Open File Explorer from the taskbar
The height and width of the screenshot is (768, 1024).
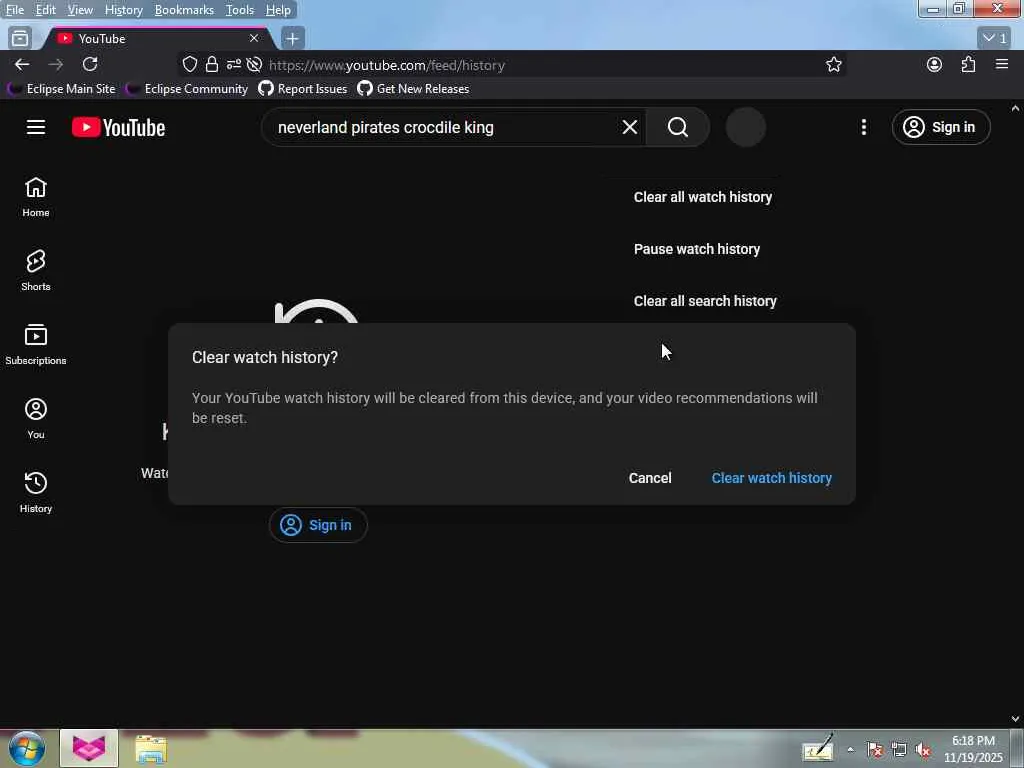coord(151,750)
